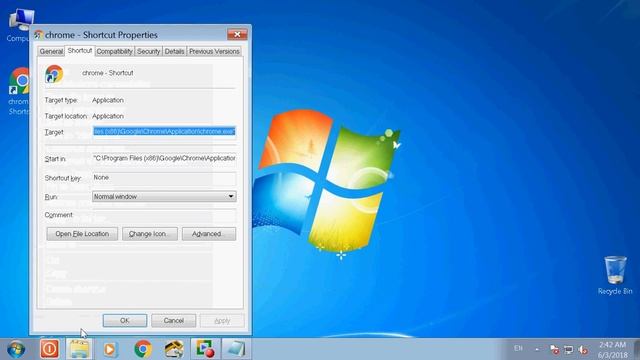640x360 pixels.
Task: Click the network monitor tray icon
Action: click(x=569, y=349)
